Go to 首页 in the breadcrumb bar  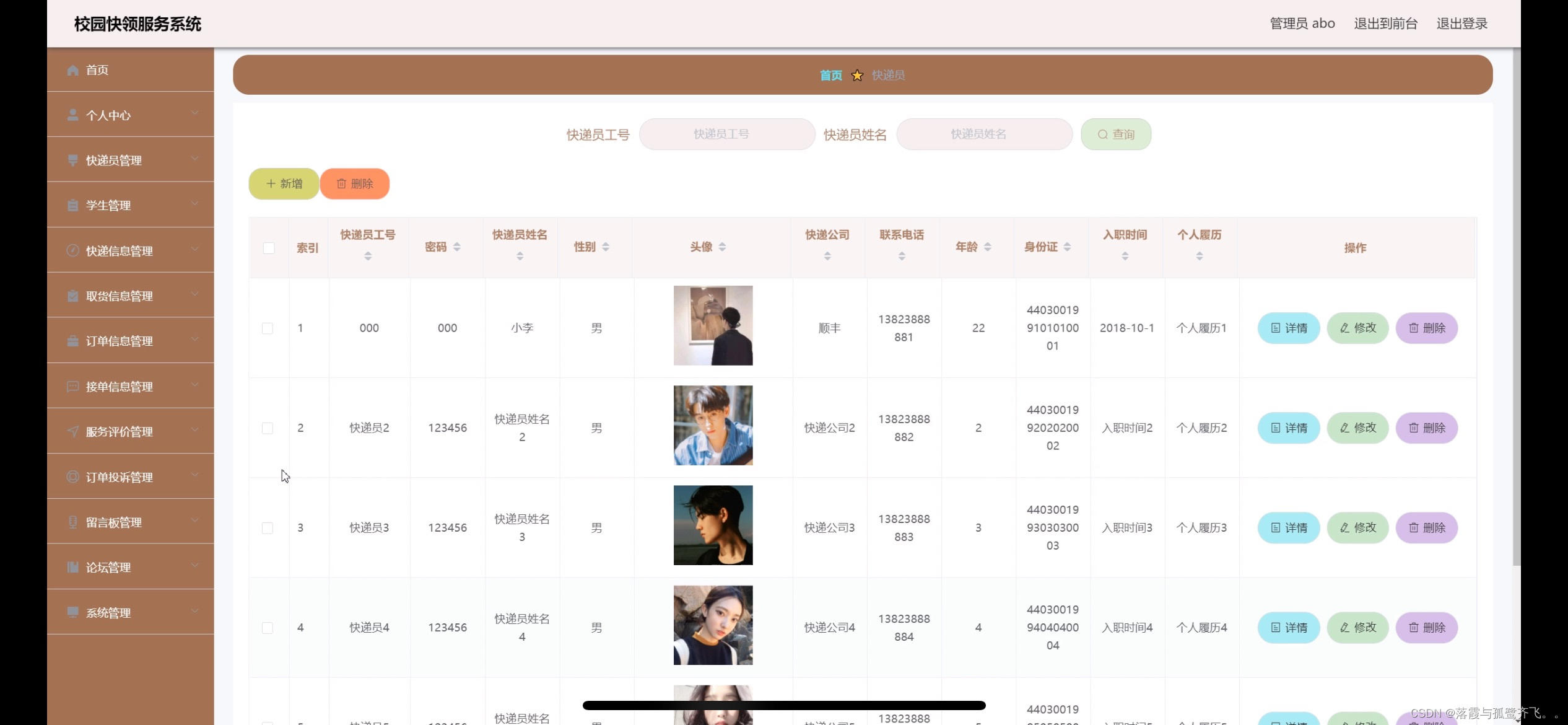tap(831, 76)
